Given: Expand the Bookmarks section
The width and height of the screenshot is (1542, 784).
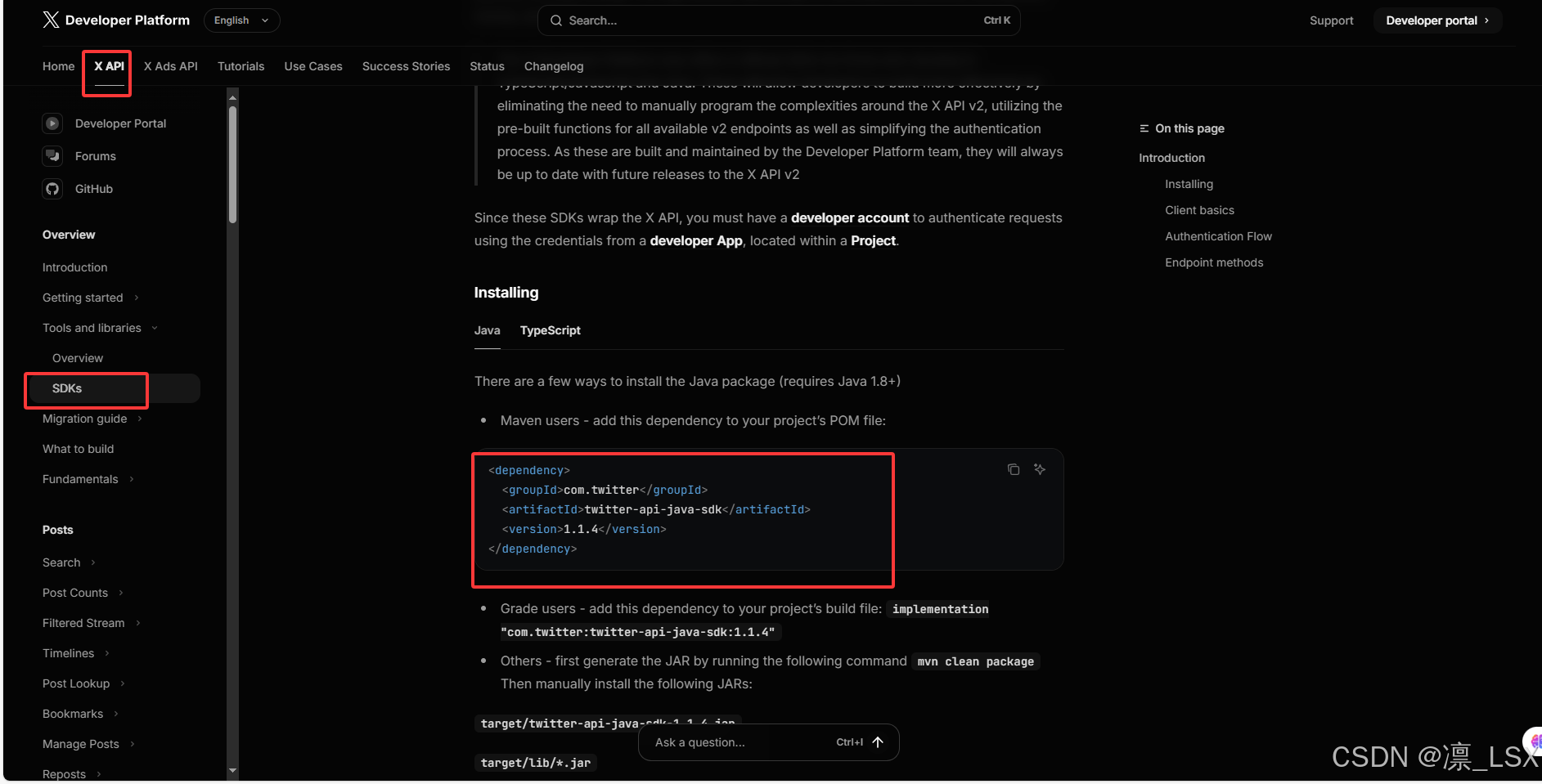Looking at the screenshot, I should [116, 714].
